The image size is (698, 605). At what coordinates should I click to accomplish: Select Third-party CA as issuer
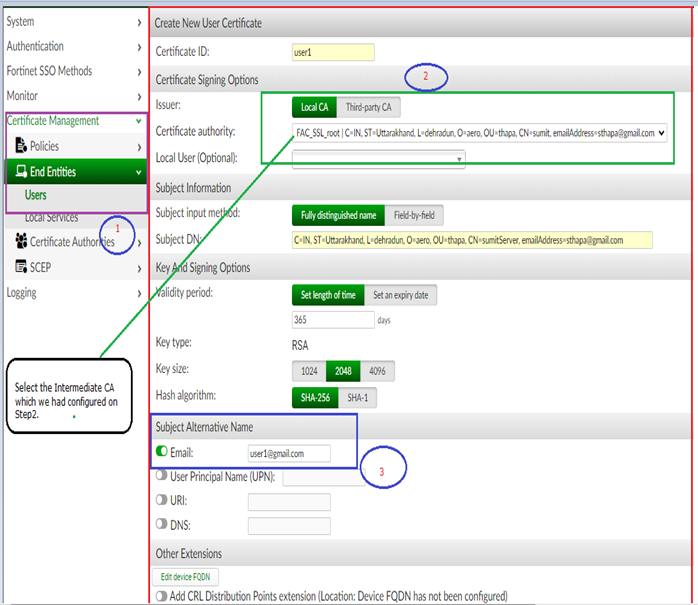click(368, 107)
